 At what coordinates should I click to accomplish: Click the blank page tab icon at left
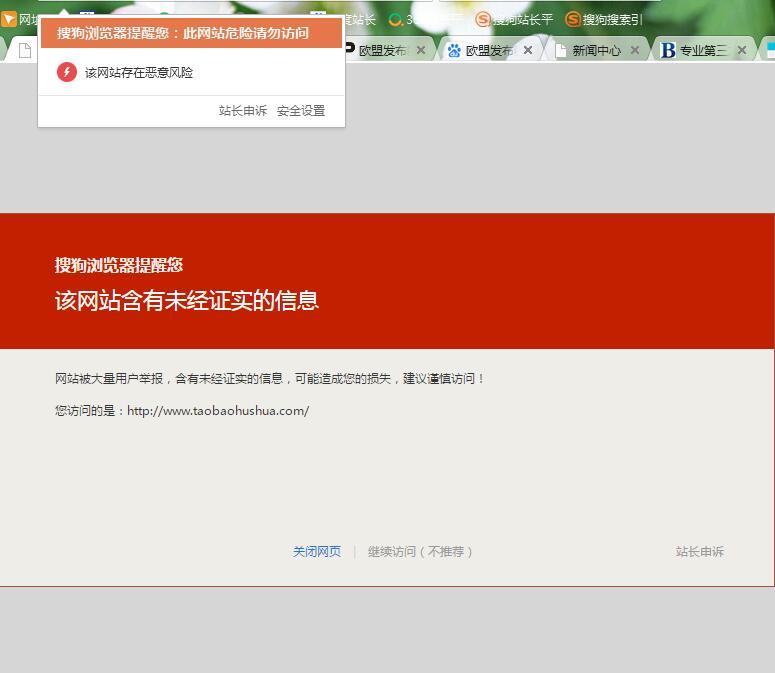pyautogui.click(x=25, y=50)
